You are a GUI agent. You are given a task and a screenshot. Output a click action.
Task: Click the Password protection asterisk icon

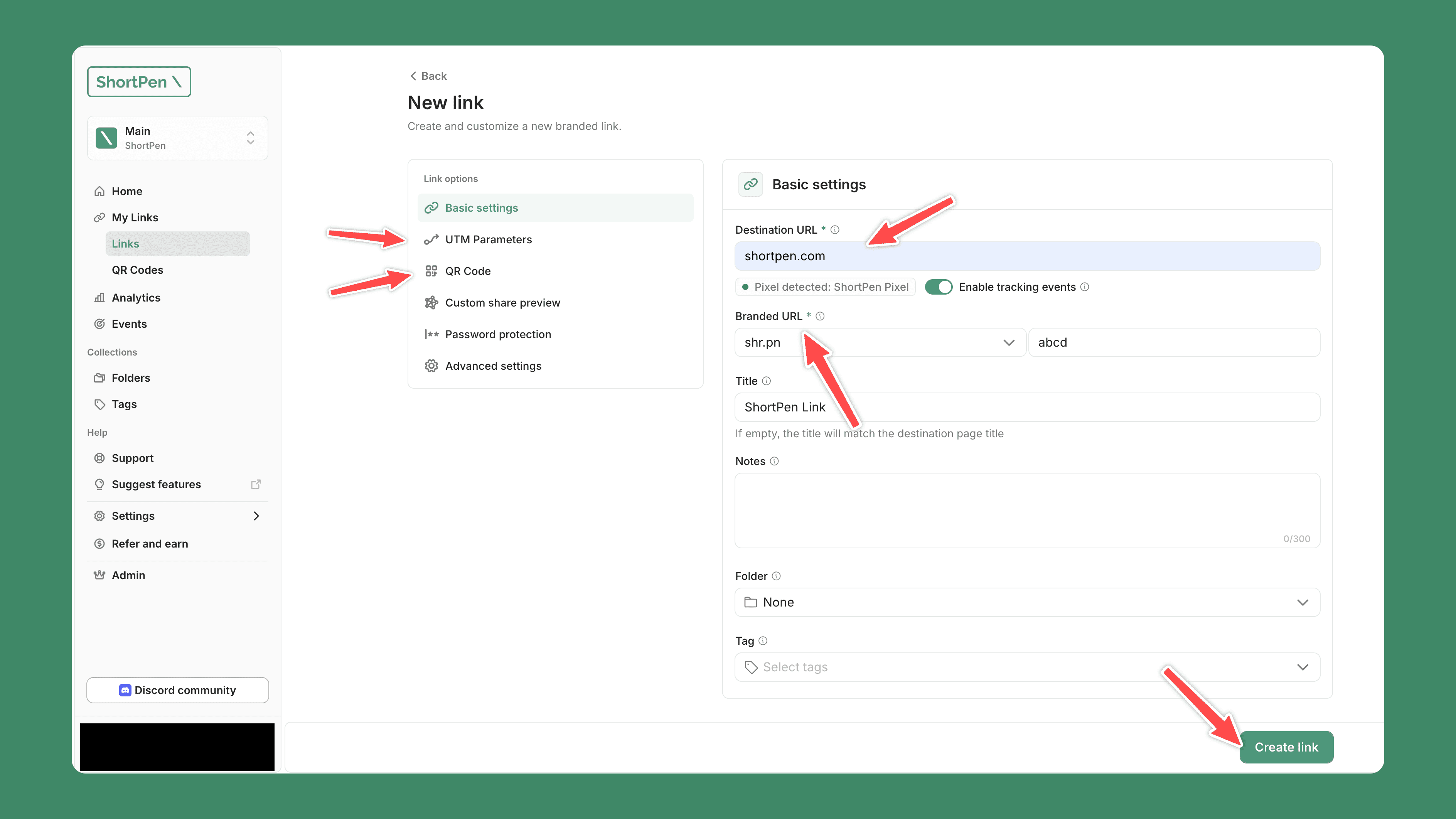coord(431,335)
